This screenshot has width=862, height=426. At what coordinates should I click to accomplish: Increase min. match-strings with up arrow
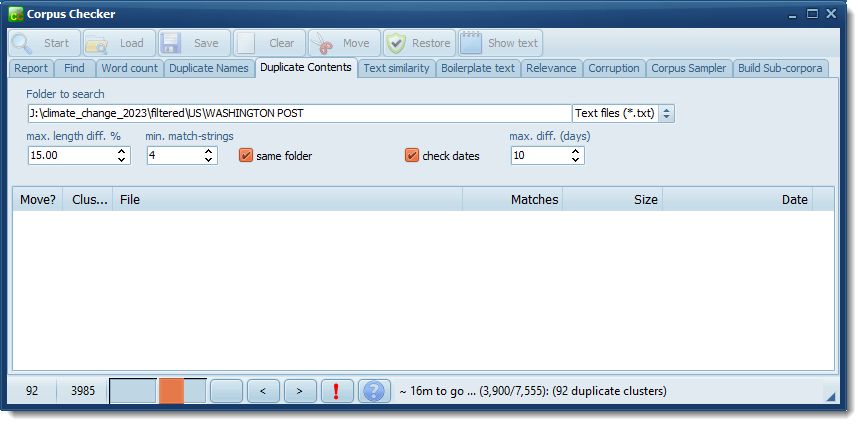(x=209, y=151)
